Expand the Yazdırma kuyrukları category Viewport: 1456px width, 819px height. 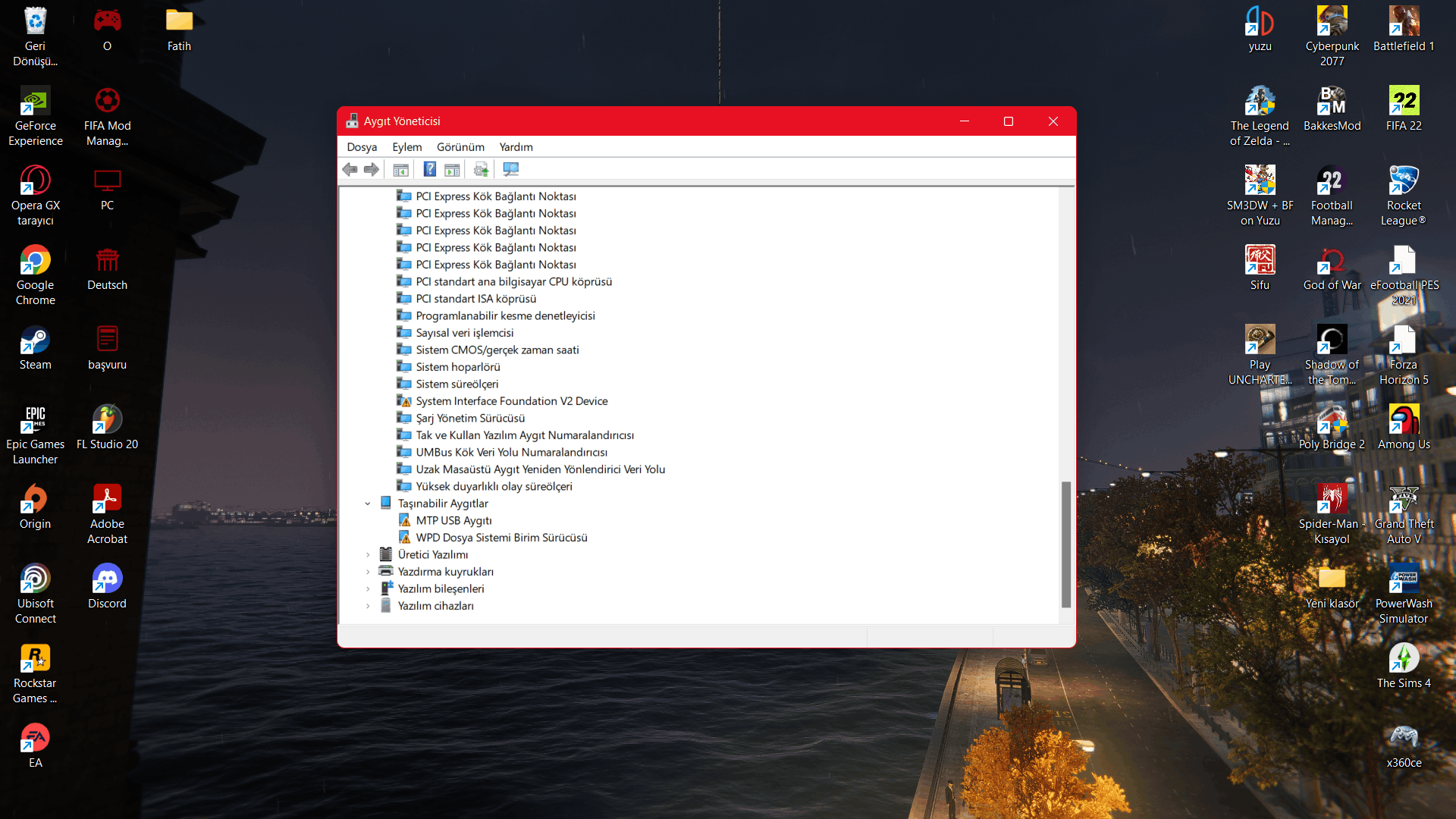pos(368,572)
